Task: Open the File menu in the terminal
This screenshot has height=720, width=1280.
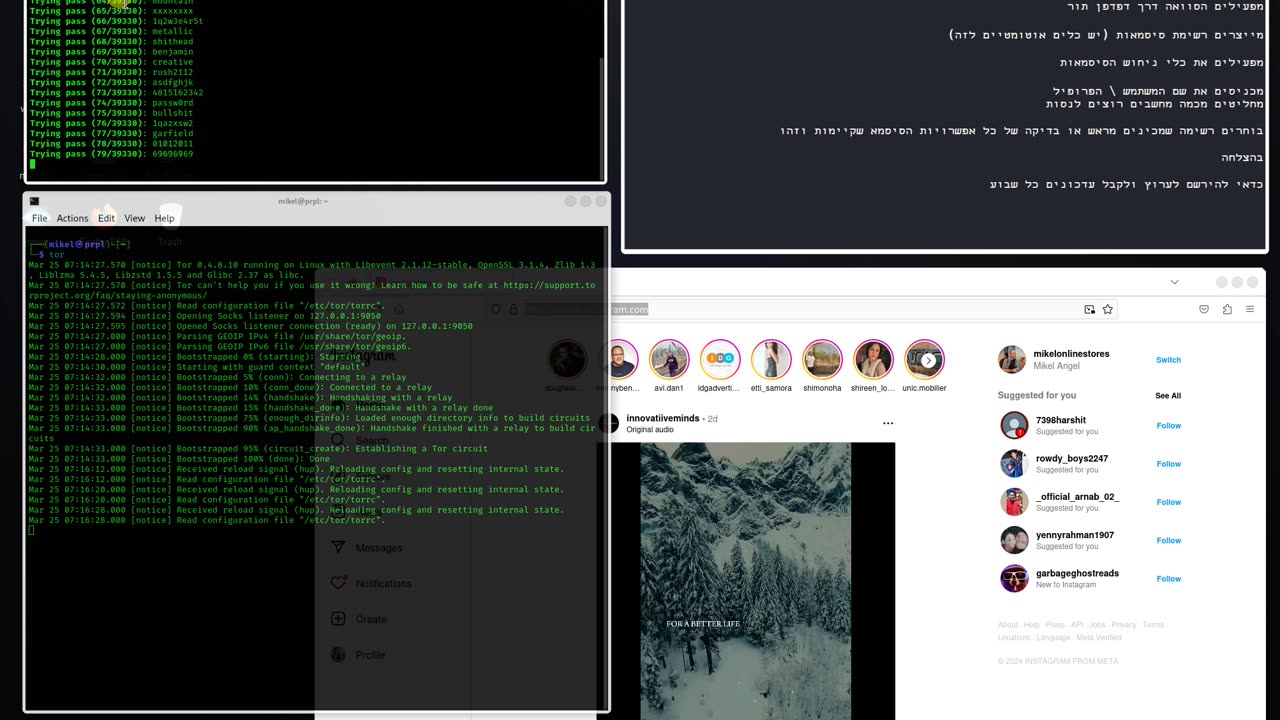Action: click(39, 218)
